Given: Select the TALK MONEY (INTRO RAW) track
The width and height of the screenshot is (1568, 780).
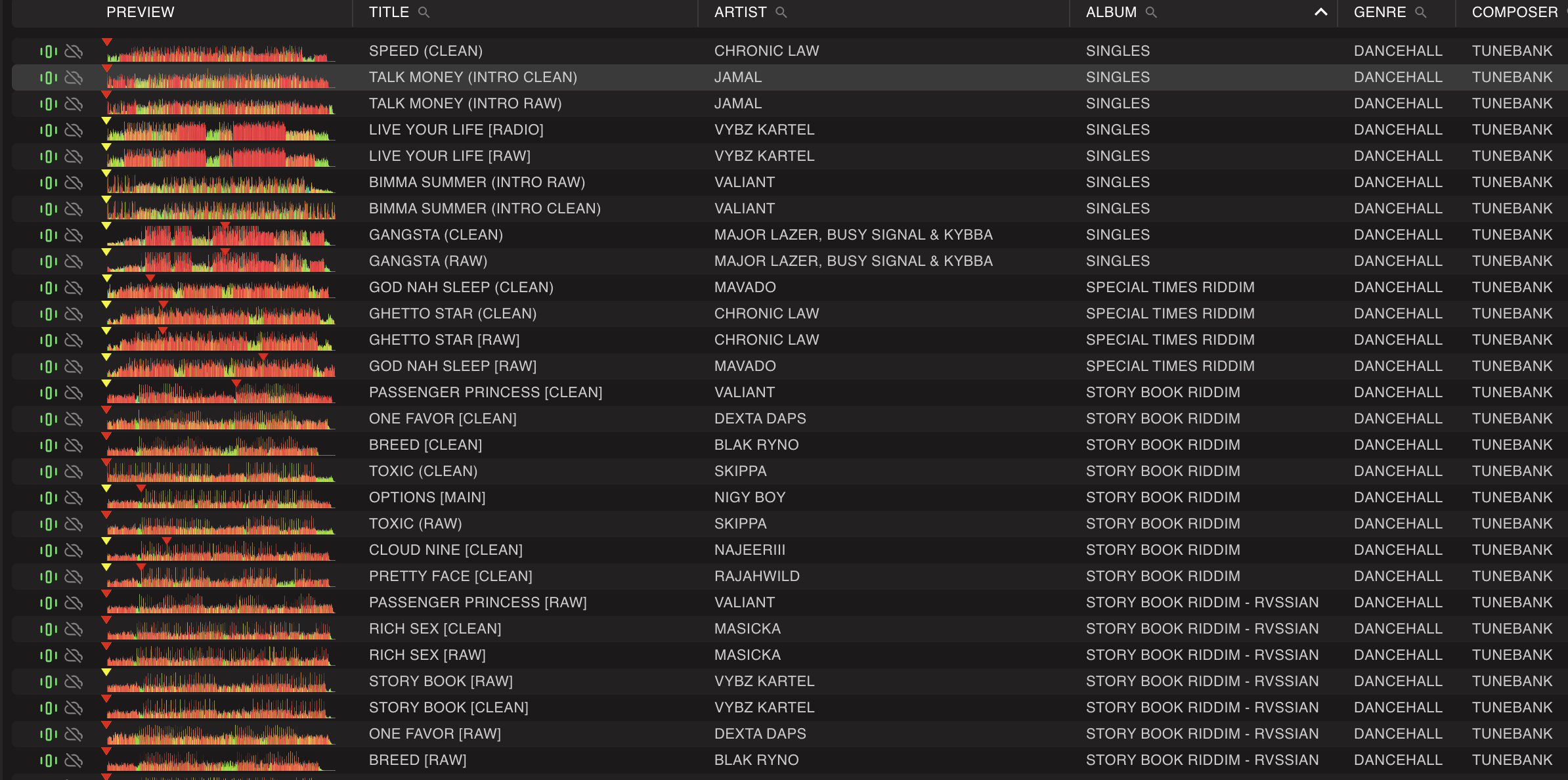Looking at the screenshot, I should pos(465,104).
